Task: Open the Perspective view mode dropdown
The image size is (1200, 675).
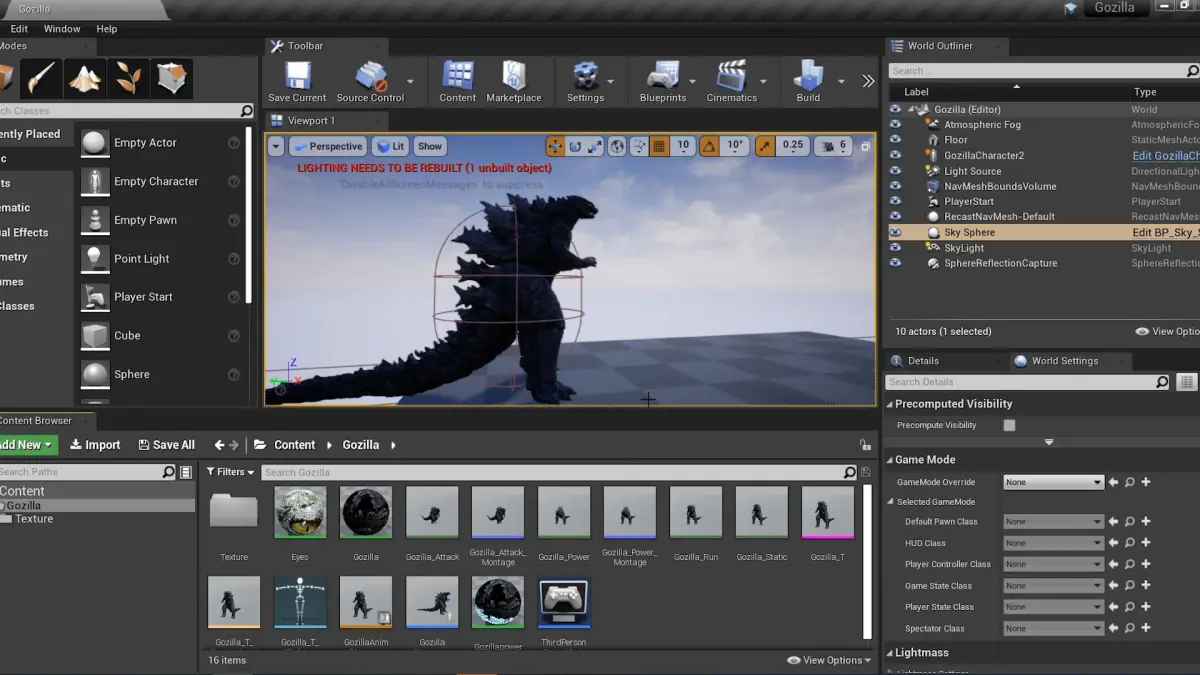Action: pos(327,146)
